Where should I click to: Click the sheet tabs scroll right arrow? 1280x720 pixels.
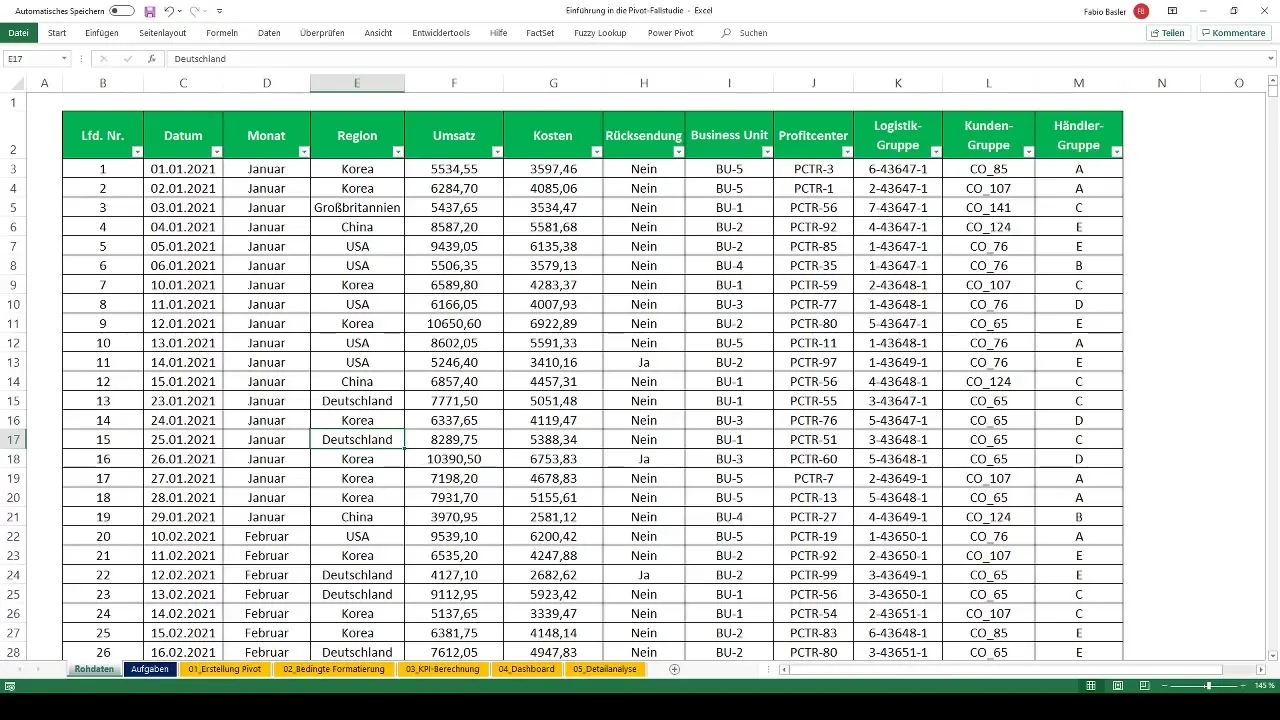[x=39, y=669]
